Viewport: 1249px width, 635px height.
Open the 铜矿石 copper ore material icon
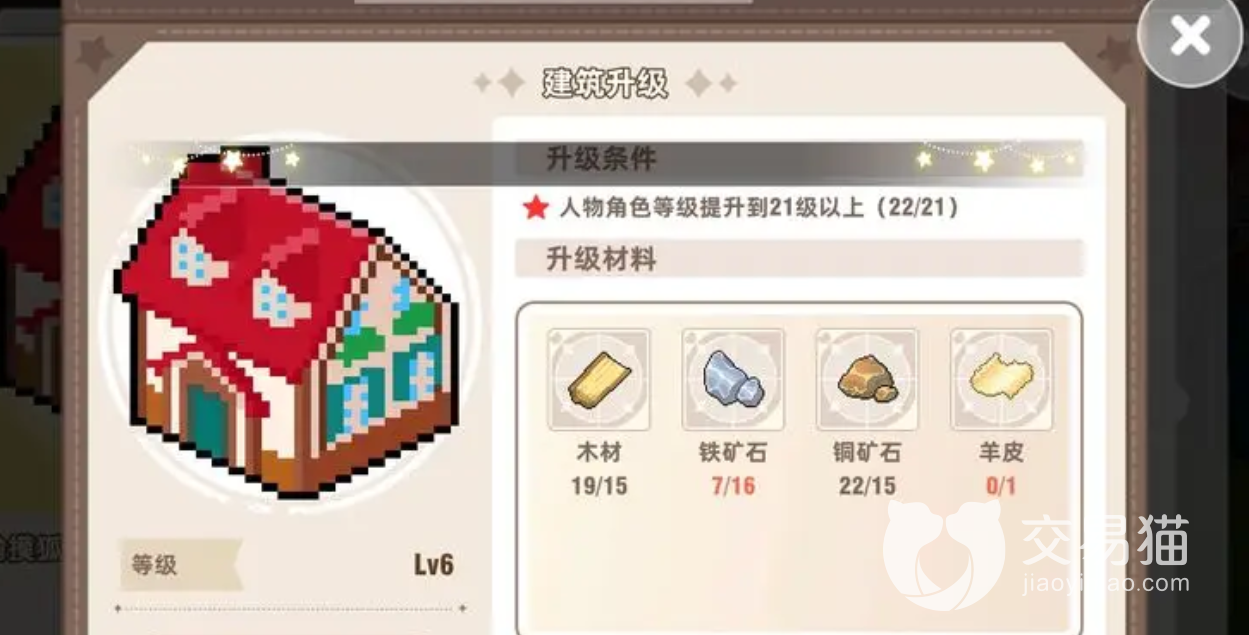coord(867,380)
